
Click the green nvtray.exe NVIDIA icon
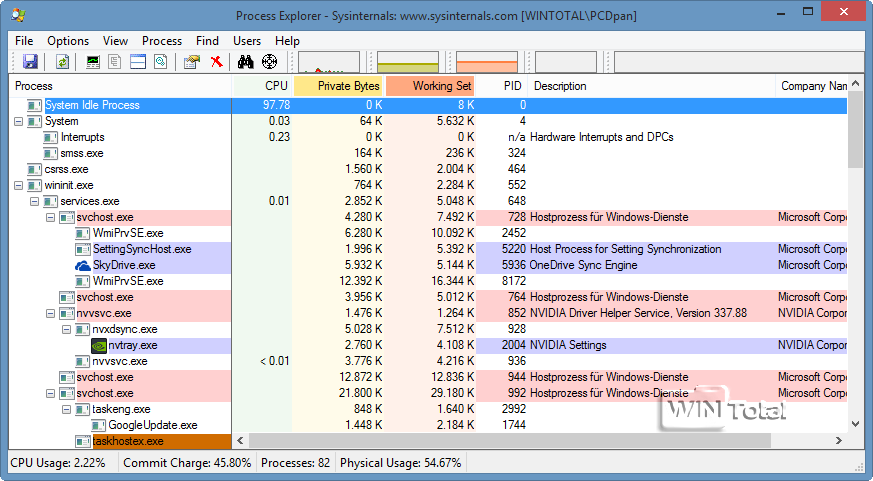pos(99,346)
